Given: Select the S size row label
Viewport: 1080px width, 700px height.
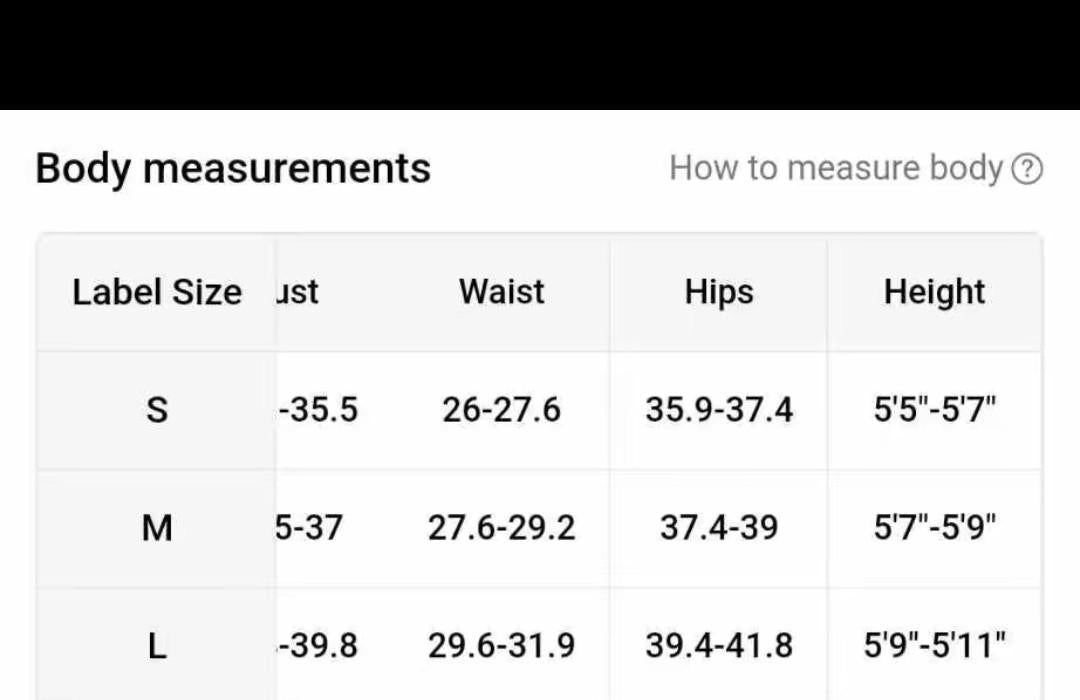Looking at the screenshot, I should point(157,410).
